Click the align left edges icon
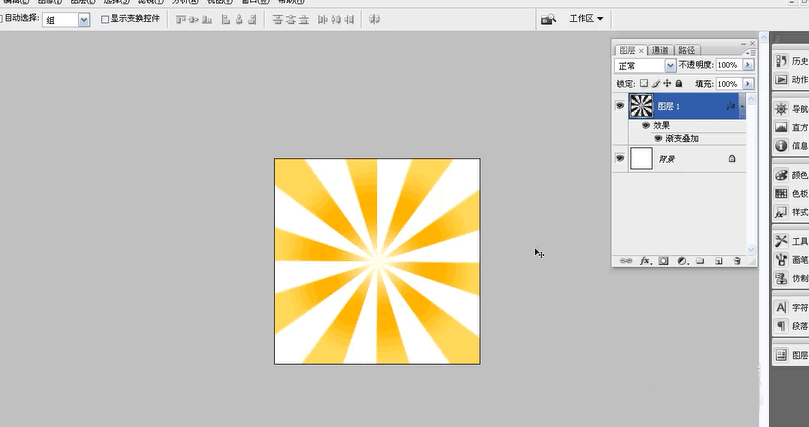 [x=225, y=20]
